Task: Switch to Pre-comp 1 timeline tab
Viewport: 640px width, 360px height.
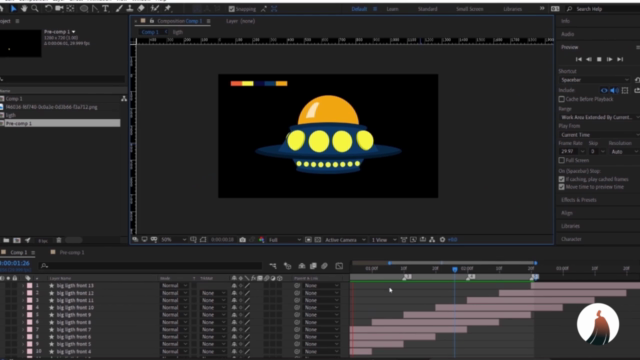Action: click(x=72, y=253)
